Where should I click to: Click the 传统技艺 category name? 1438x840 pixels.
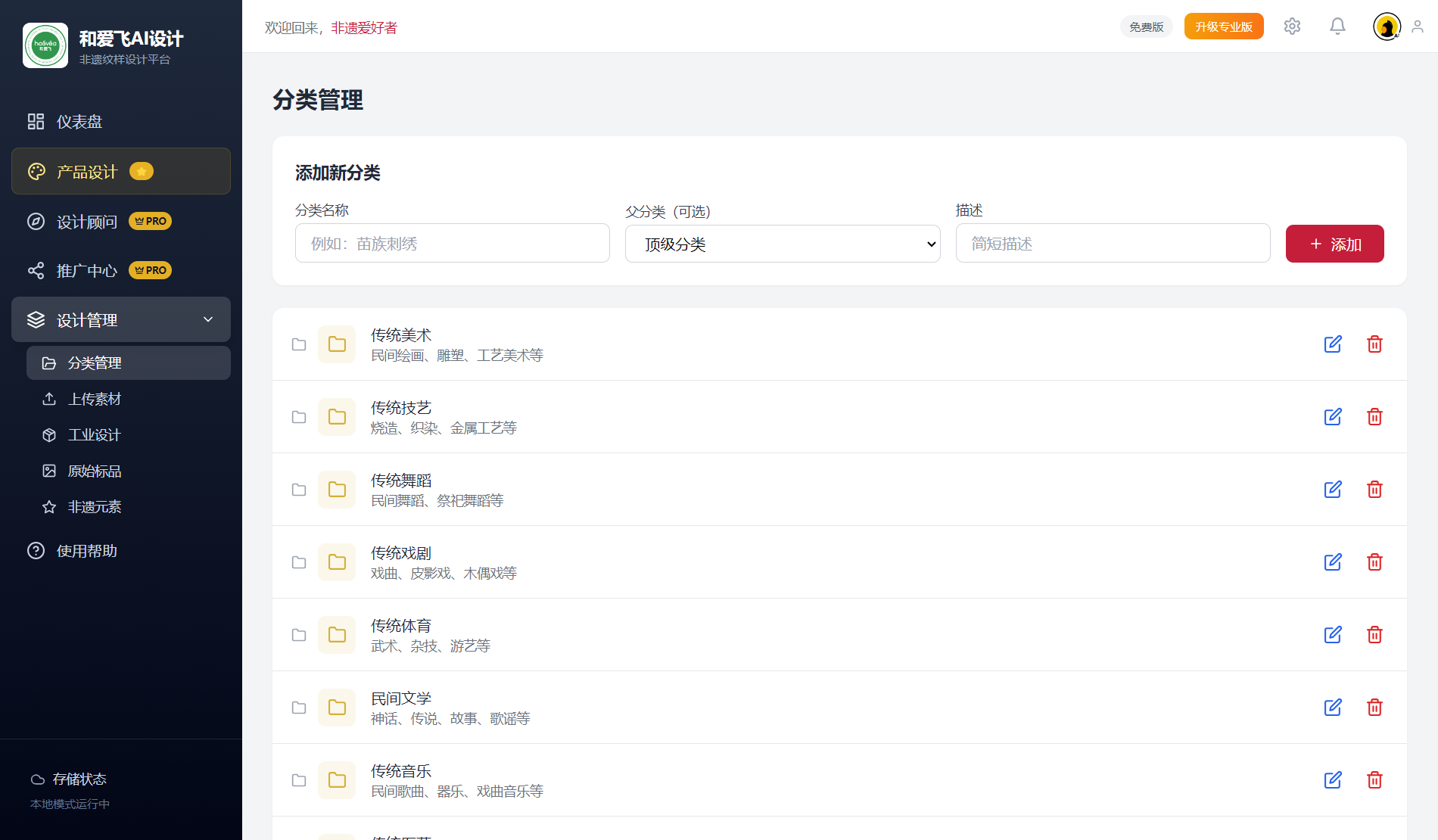point(401,407)
